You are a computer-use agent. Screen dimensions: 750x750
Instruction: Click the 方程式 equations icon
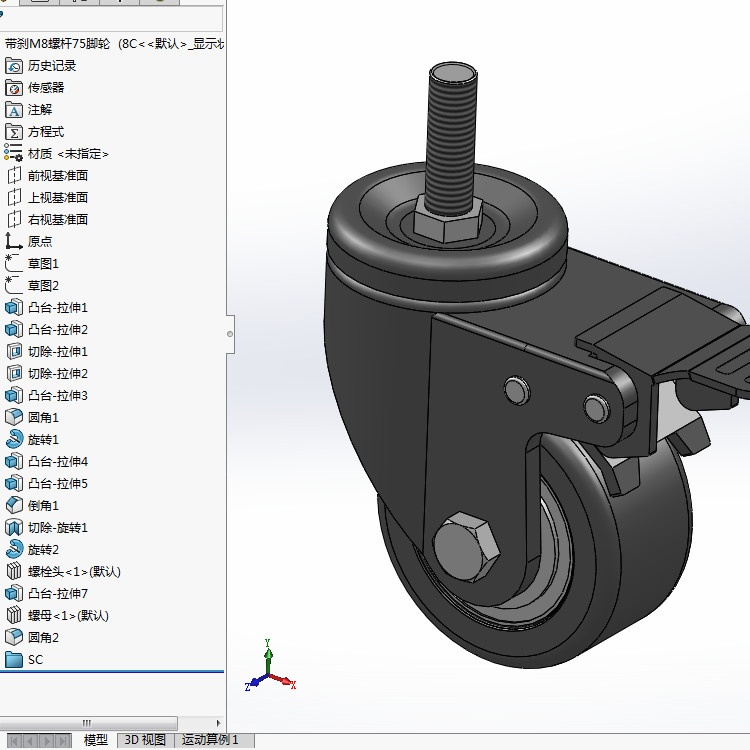[14, 132]
